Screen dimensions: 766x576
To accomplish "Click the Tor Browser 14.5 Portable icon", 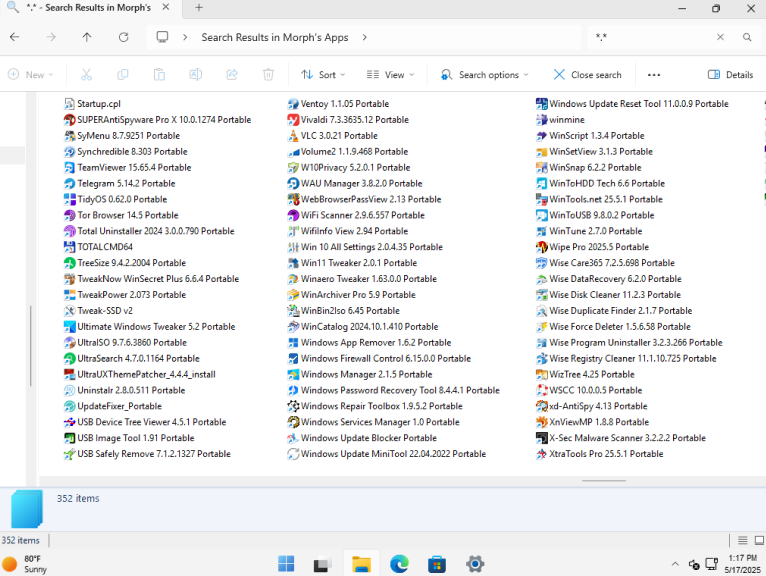I will tap(69, 215).
